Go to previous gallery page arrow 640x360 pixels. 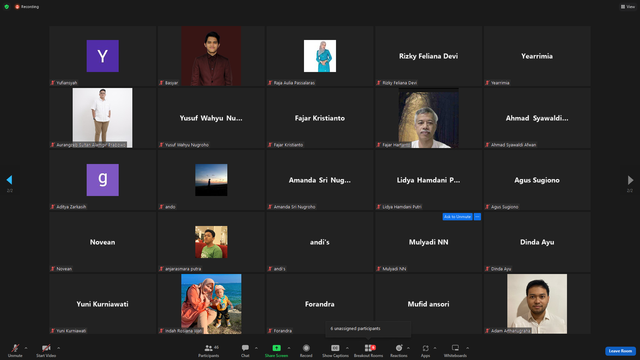click(9, 180)
